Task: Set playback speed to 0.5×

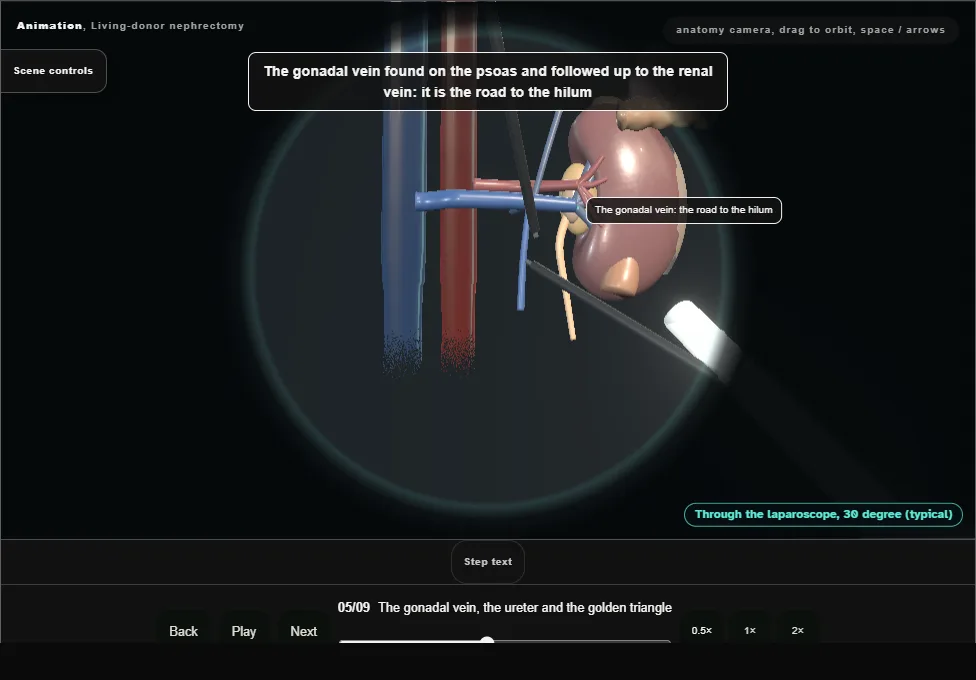Action: coord(702,630)
